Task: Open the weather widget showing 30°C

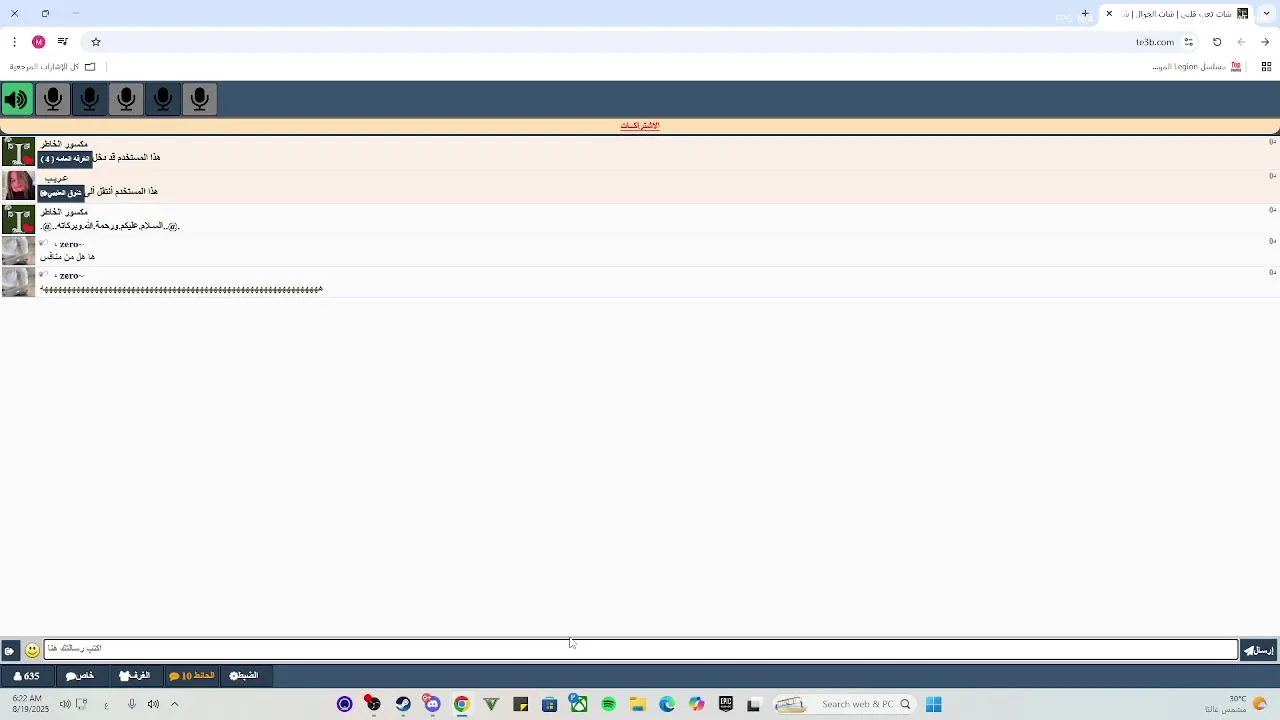Action: coord(1236,704)
